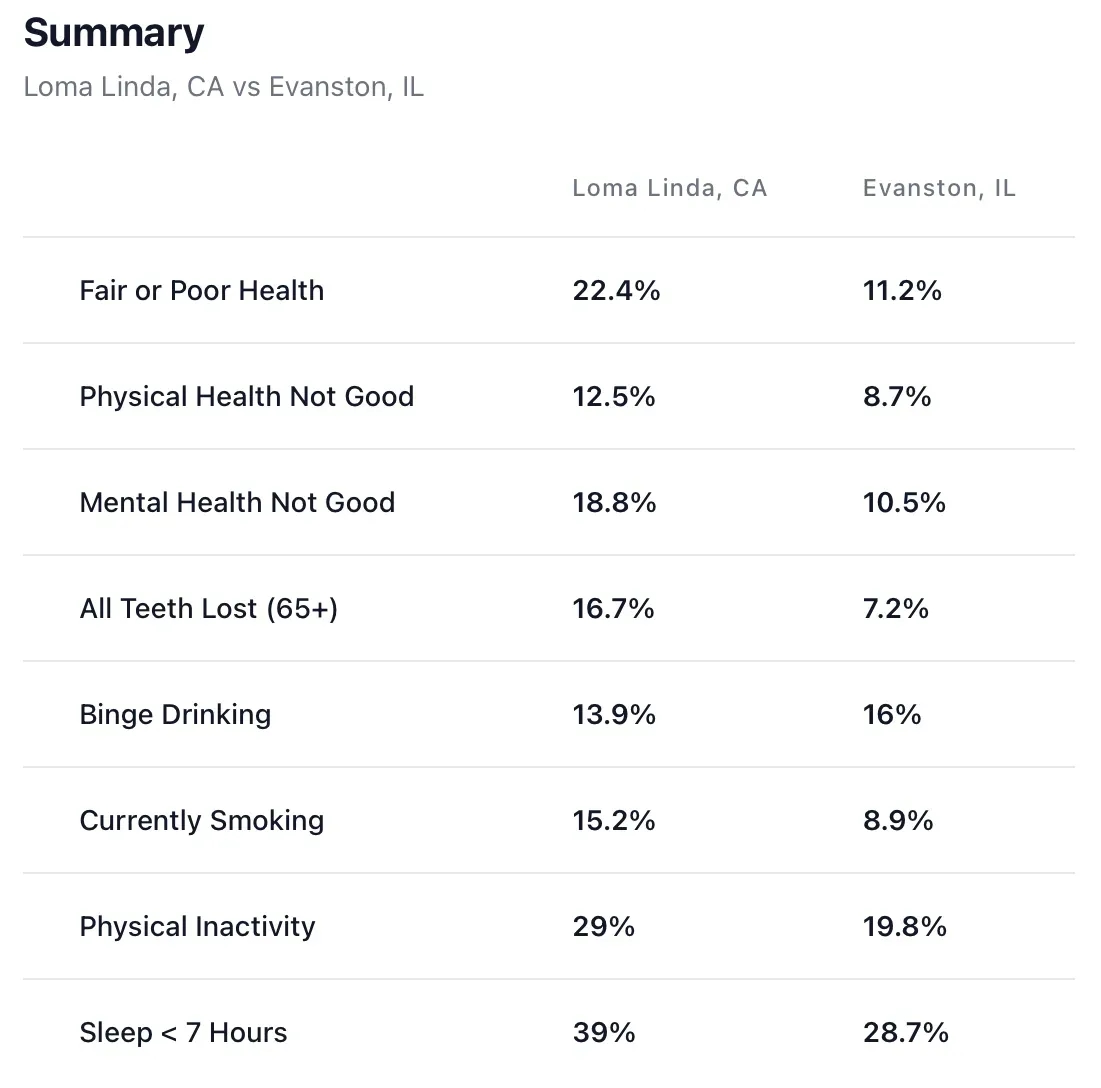Click the 15.2% currently smoking value
Image resolution: width=1101 pixels, height=1088 pixels.
pos(614,821)
